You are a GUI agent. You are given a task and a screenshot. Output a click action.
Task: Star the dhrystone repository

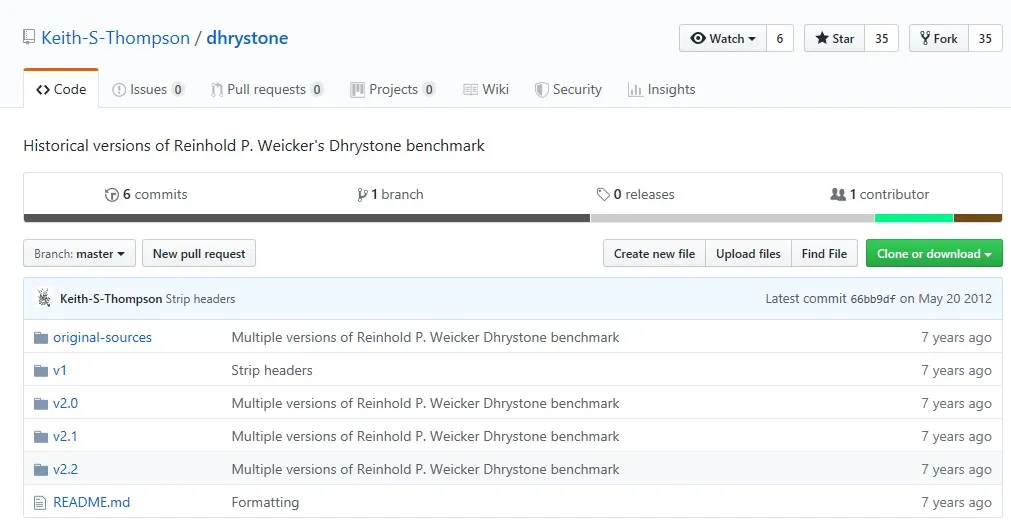click(835, 39)
